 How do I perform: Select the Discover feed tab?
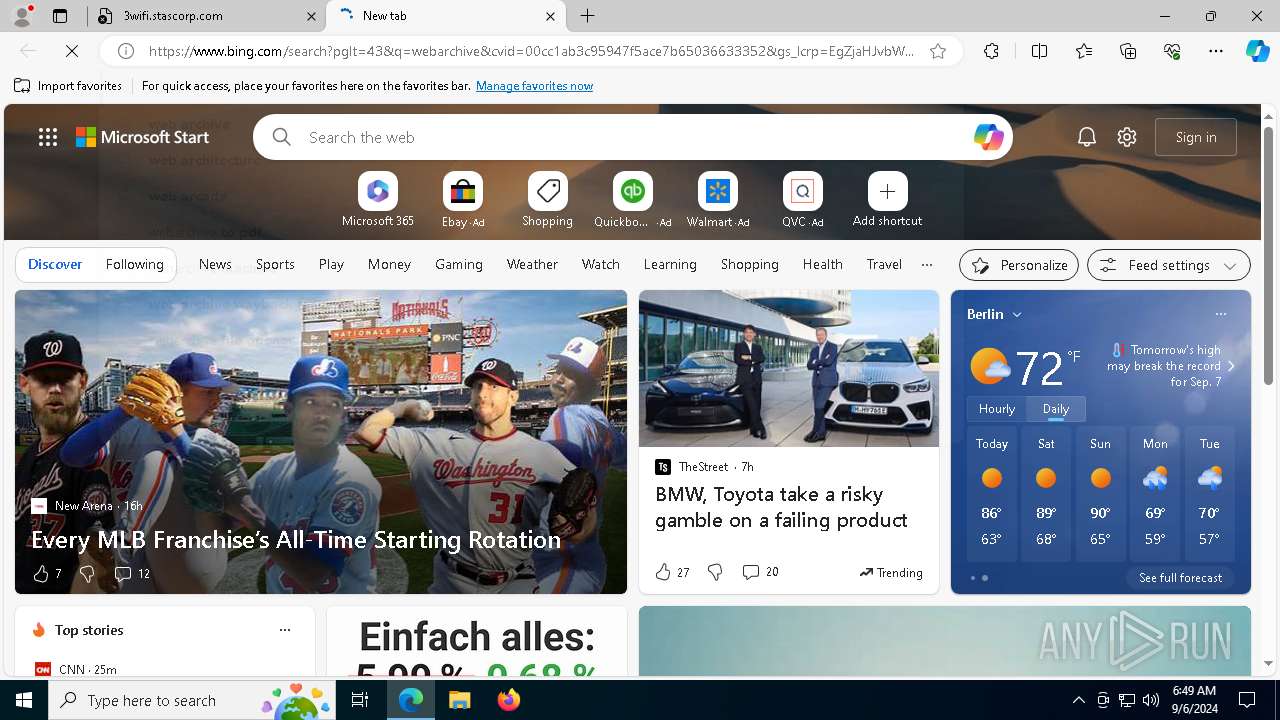tap(55, 265)
